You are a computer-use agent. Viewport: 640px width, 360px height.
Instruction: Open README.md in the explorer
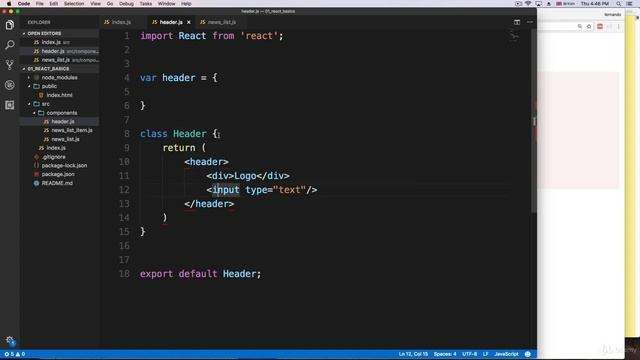point(57,183)
